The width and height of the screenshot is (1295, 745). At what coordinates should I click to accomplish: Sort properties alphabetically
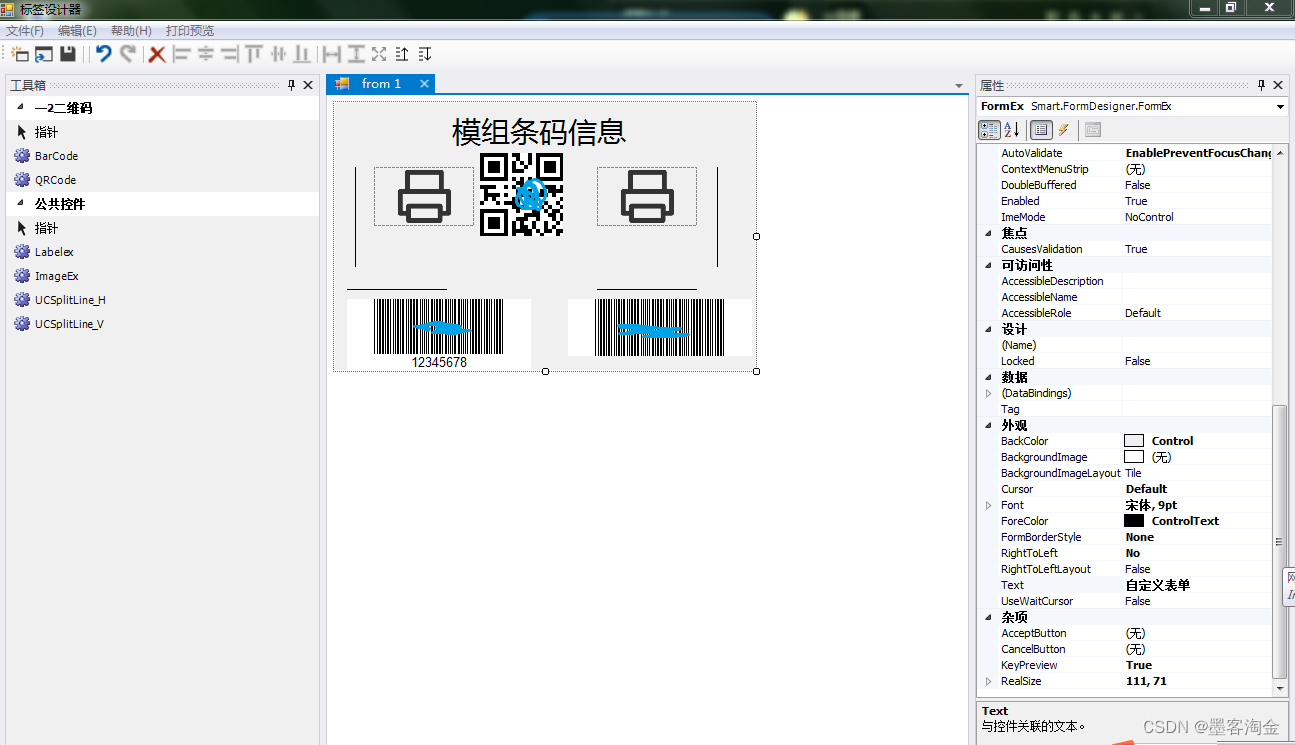[1011, 130]
